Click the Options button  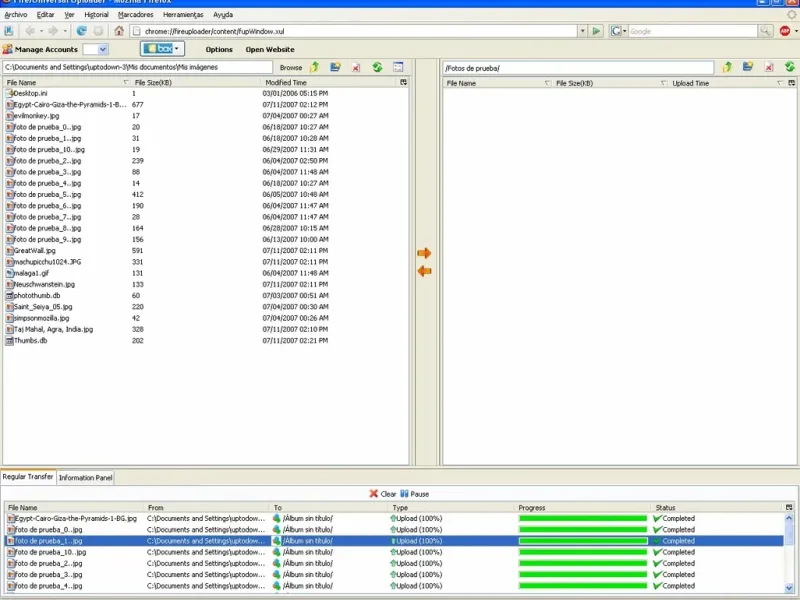[219, 49]
